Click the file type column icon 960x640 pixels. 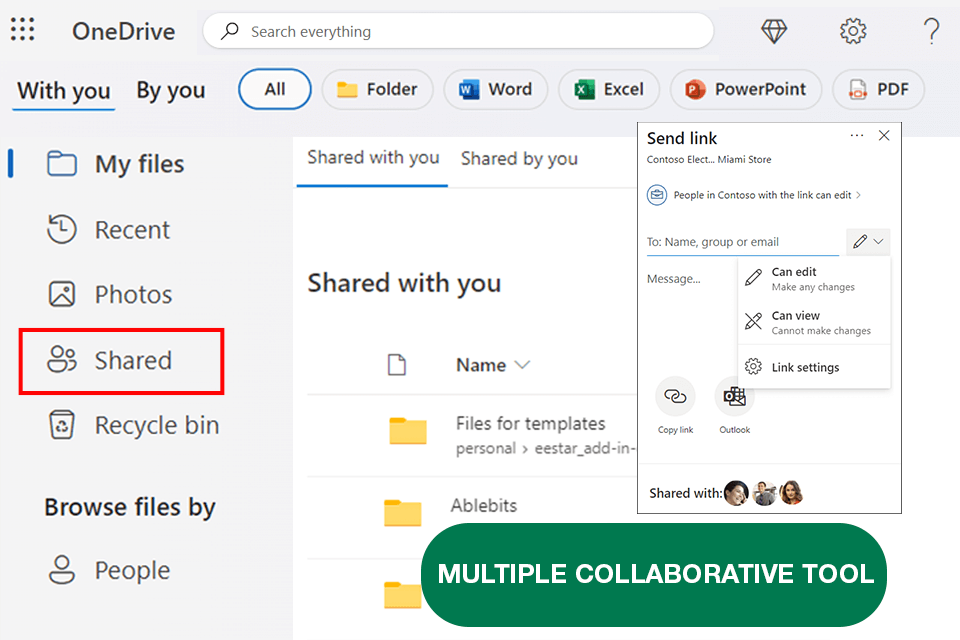tap(397, 364)
